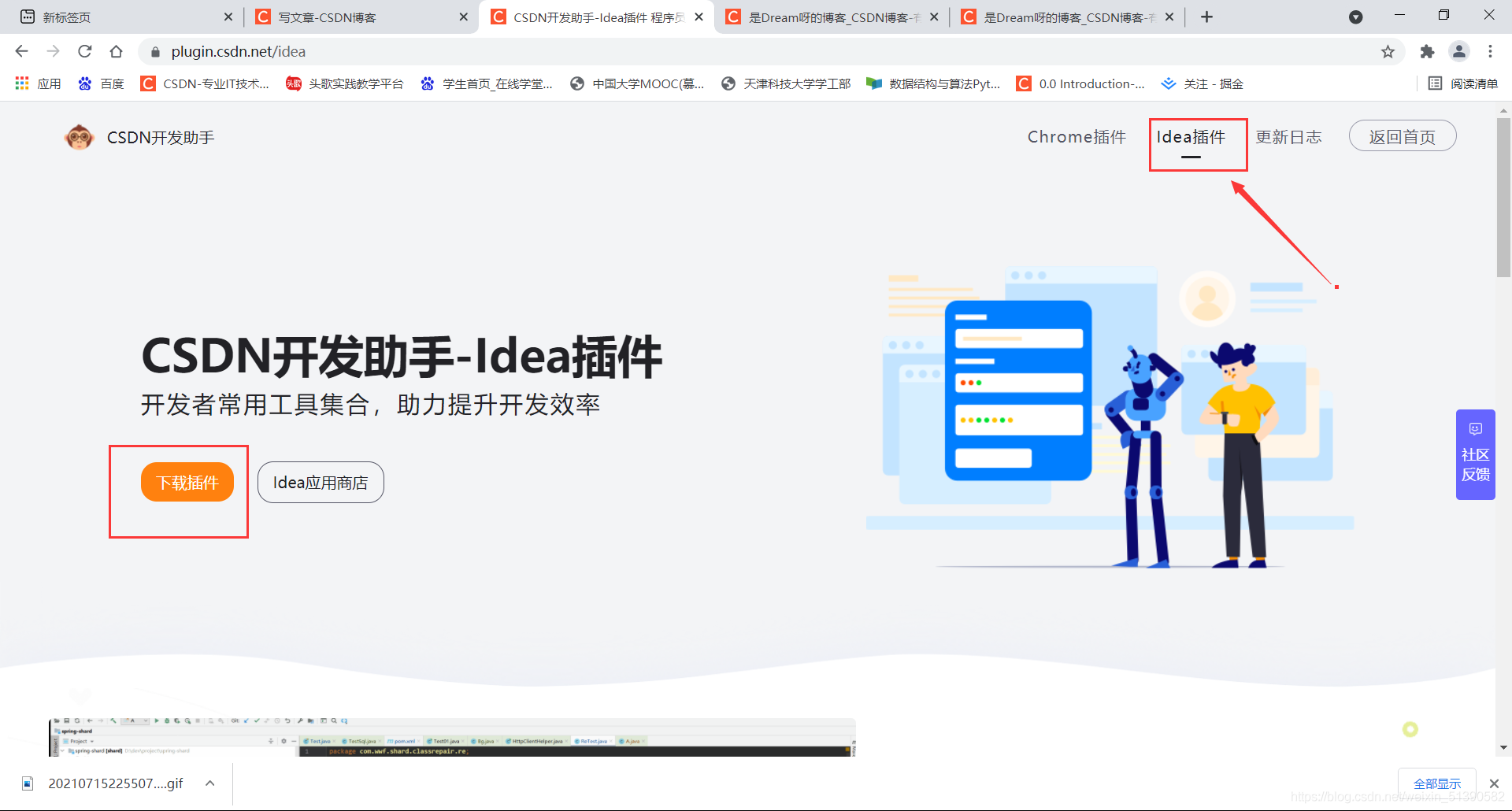Click the 返回首页 button
1512x811 pixels.
1403,136
